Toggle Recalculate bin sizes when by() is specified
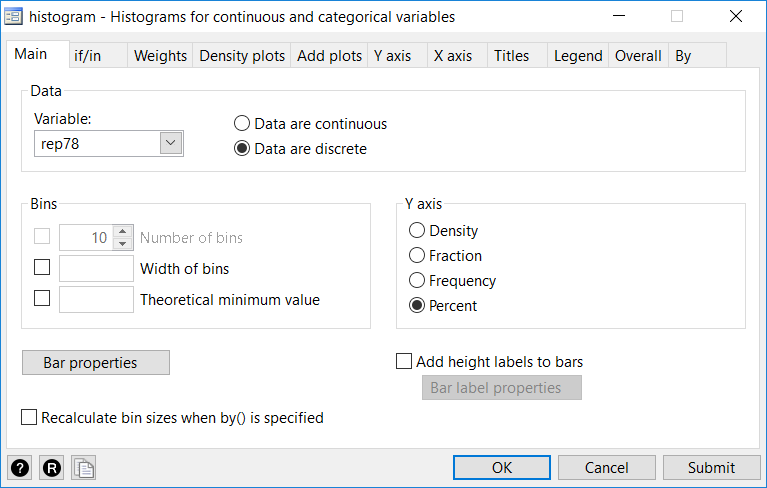This screenshot has width=767, height=488. tap(30, 418)
